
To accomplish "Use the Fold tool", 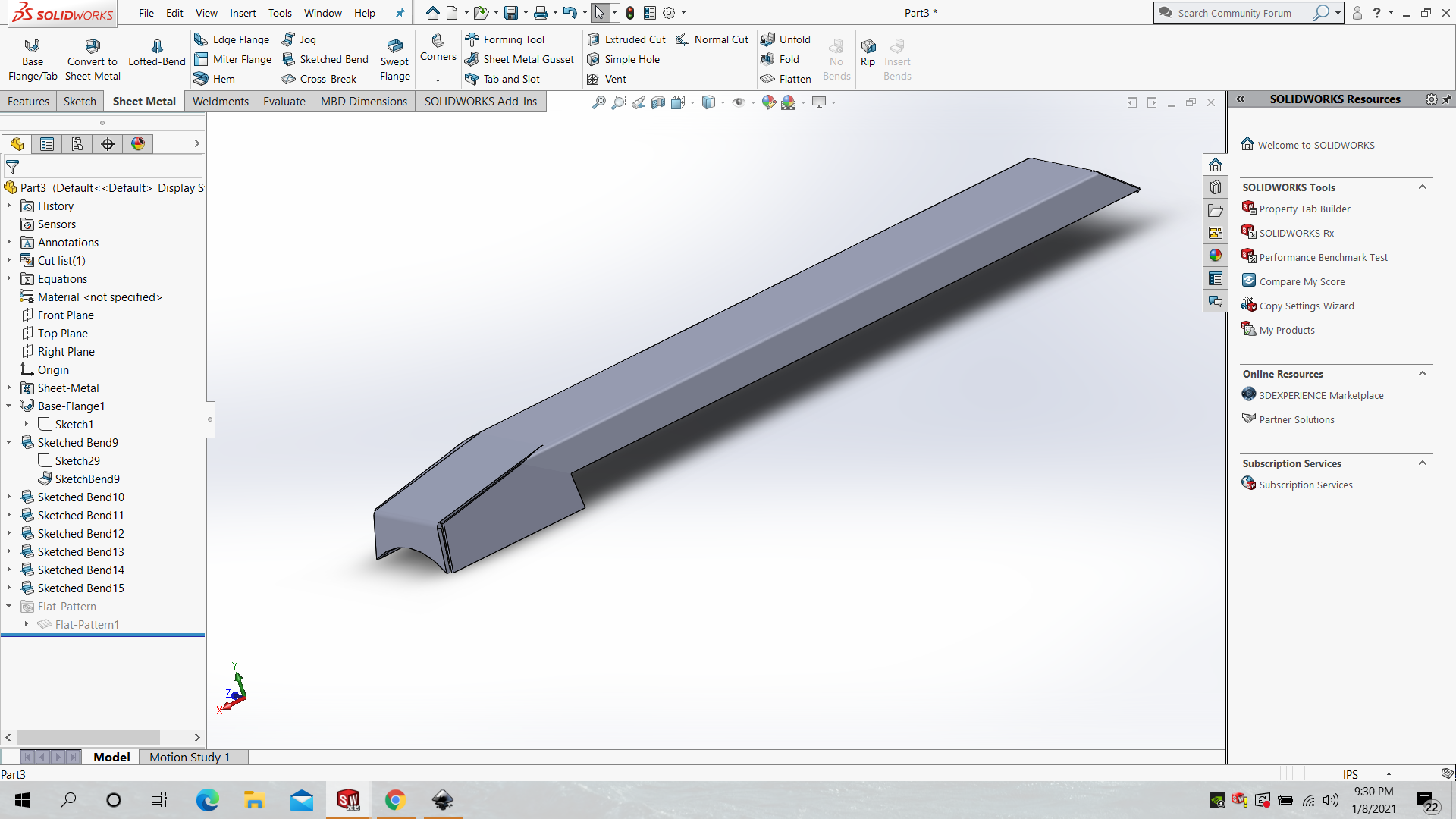I will pyautogui.click(x=780, y=59).
